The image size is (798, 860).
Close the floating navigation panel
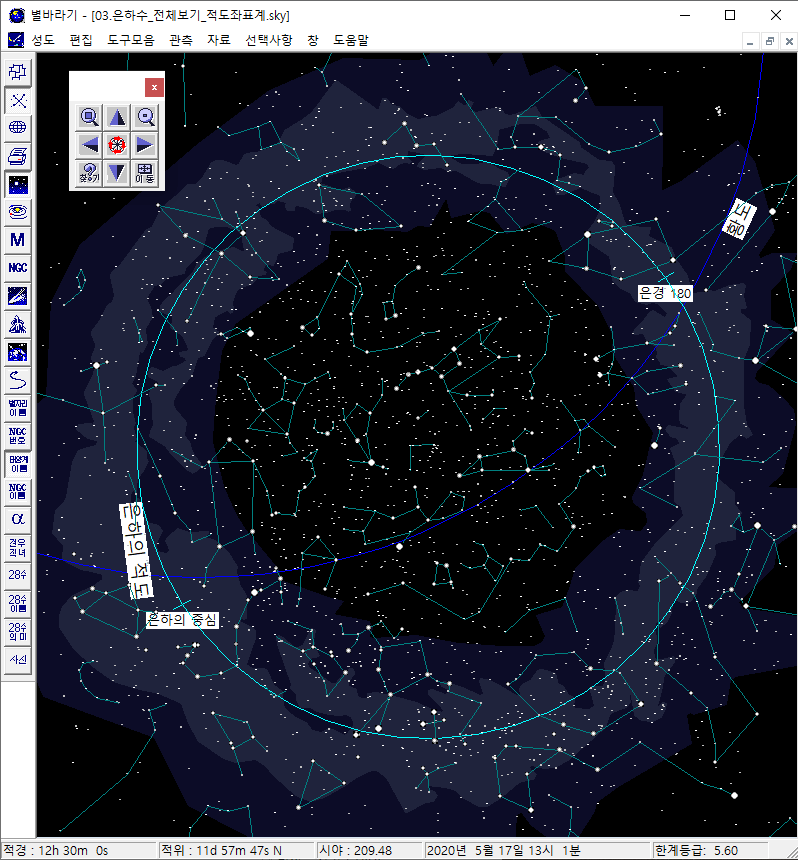click(x=154, y=87)
